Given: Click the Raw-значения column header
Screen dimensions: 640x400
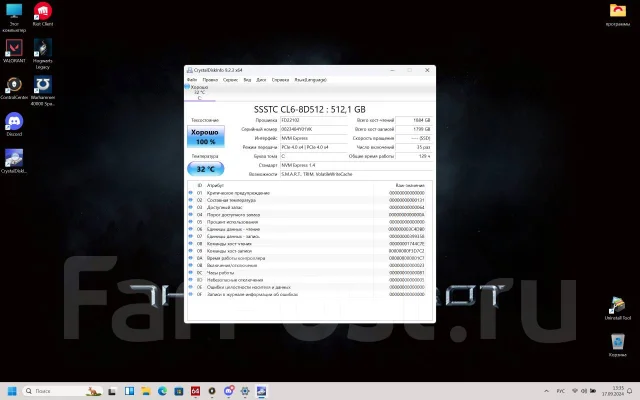Looking at the screenshot, I should (410, 185).
